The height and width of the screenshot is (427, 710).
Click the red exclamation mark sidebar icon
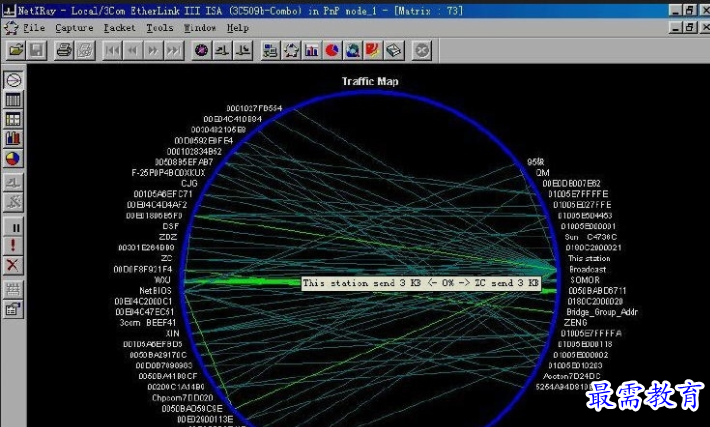pyautogui.click(x=14, y=246)
